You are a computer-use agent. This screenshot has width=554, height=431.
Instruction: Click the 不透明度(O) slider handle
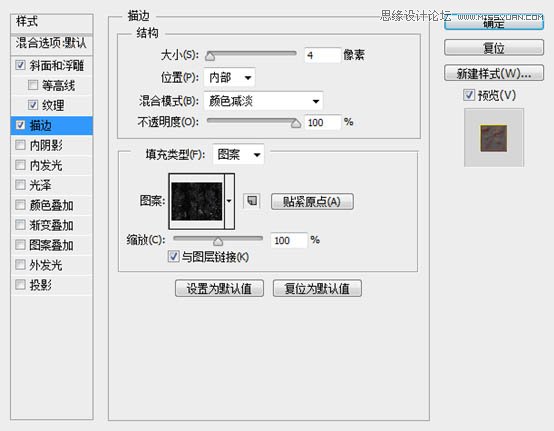pos(296,123)
